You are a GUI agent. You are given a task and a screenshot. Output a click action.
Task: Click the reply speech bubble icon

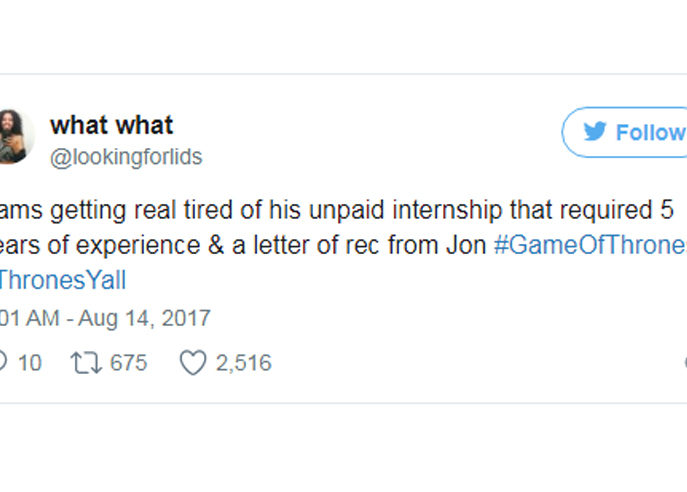[2, 363]
